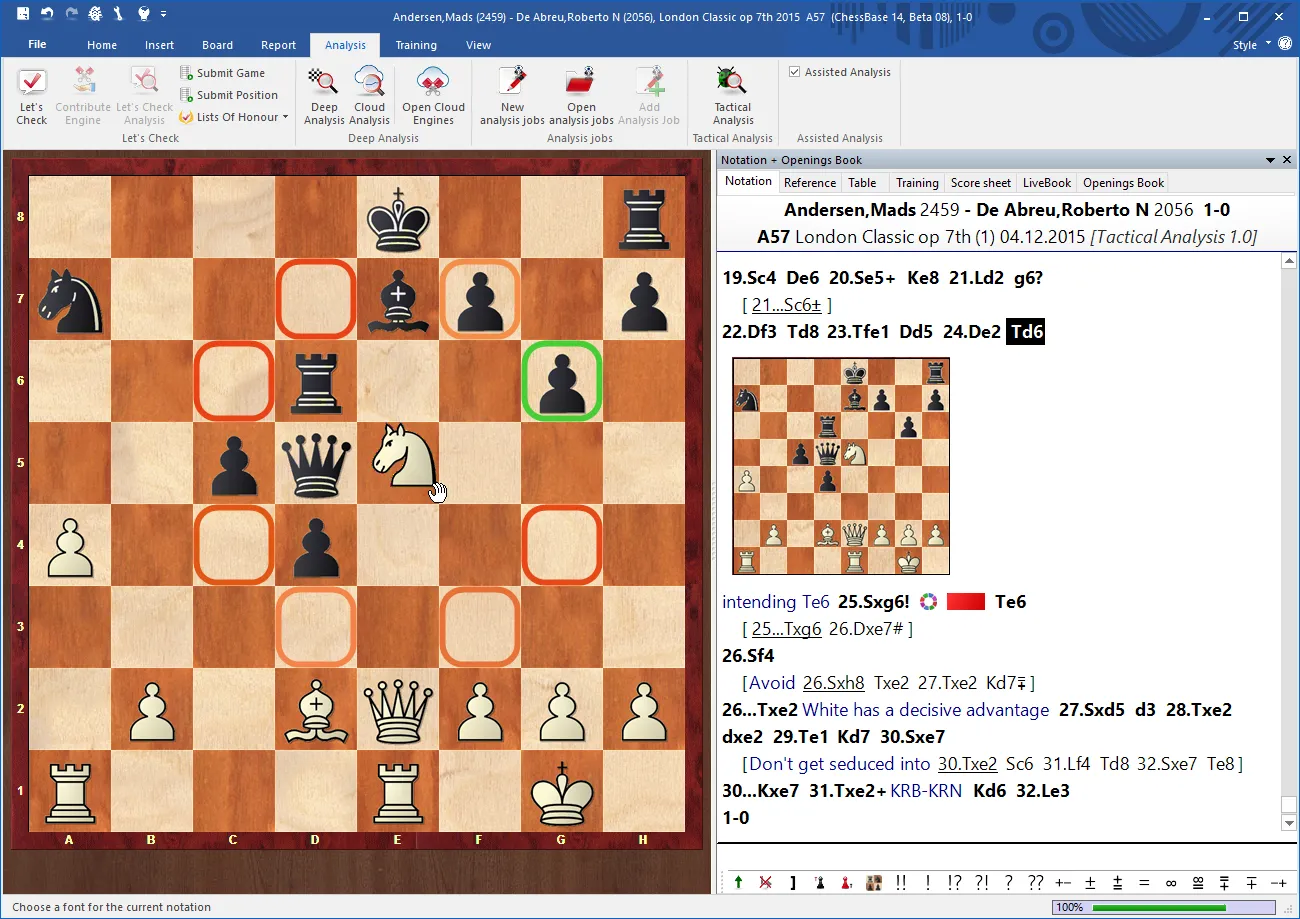Screen dimensions: 1300x919
Task: Click the help question mark icon
Action: pos(1285,43)
